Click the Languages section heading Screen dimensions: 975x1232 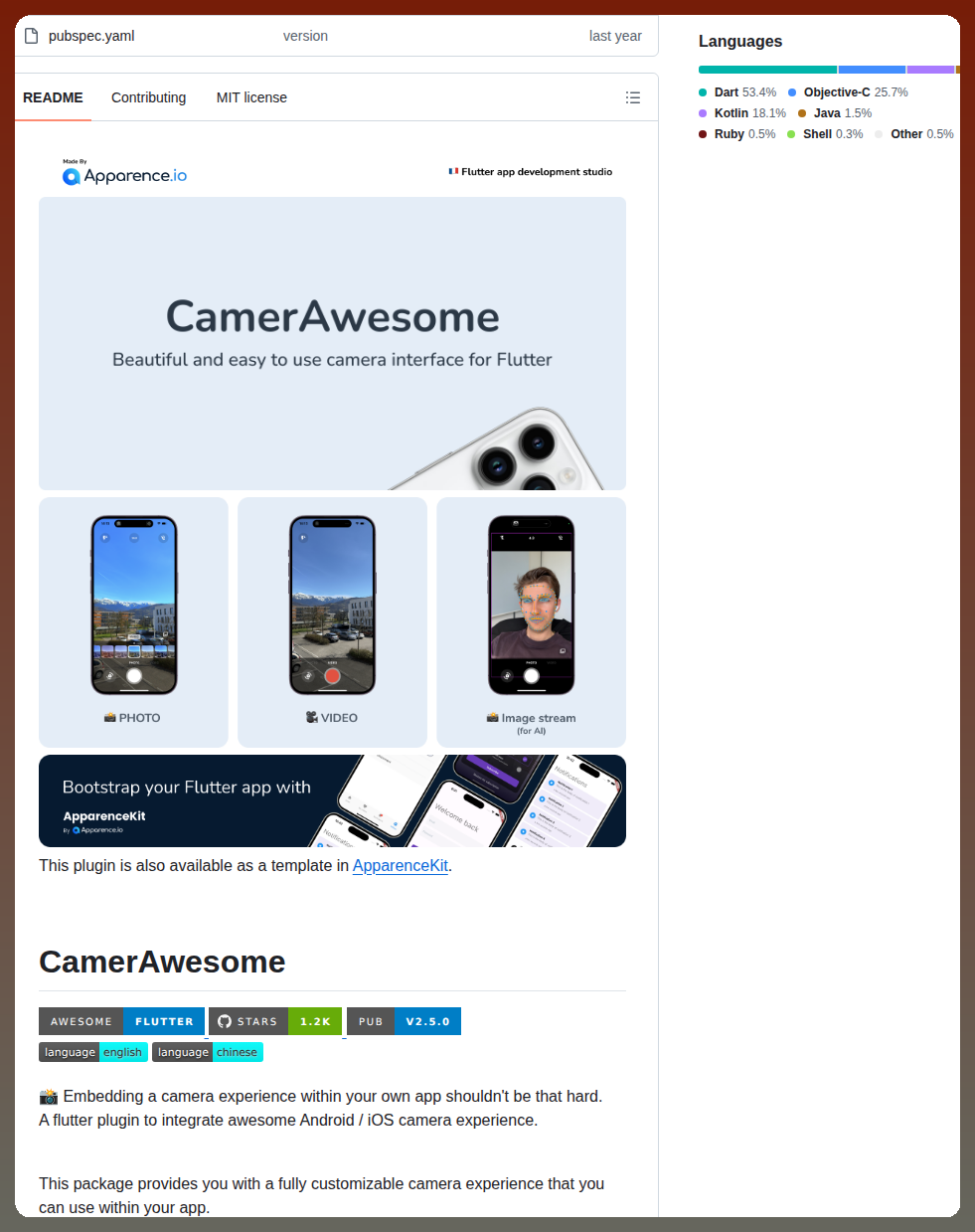point(740,41)
